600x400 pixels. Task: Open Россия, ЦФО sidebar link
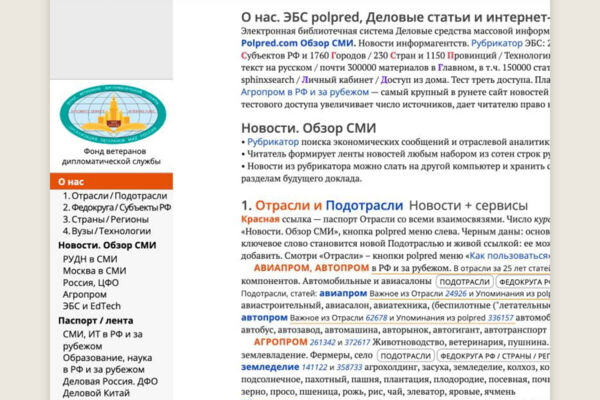91,282
